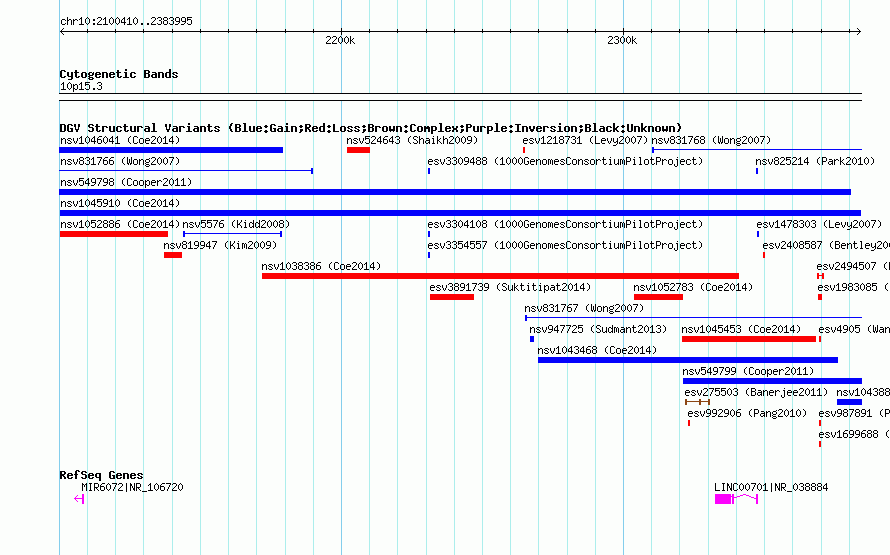This screenshot has height=555, width=890.
Task: Open nsv1043468 (Coe2014) blue gain bar
Action: pos(688,360)
